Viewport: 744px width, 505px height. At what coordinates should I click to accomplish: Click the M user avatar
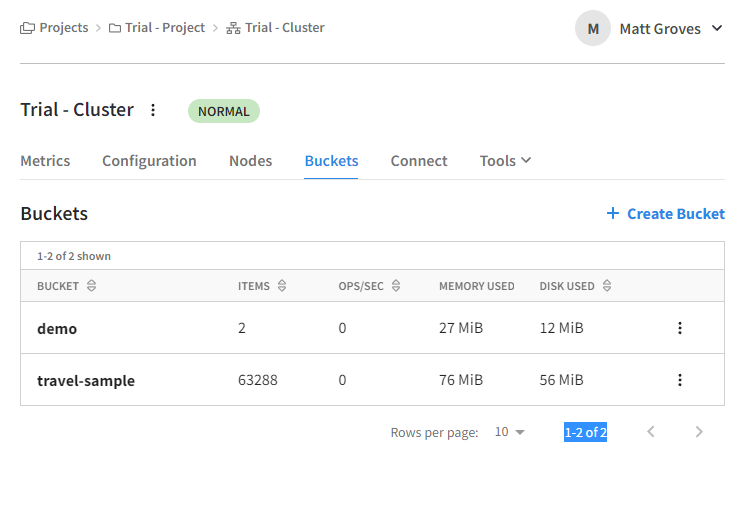(593, 28)
